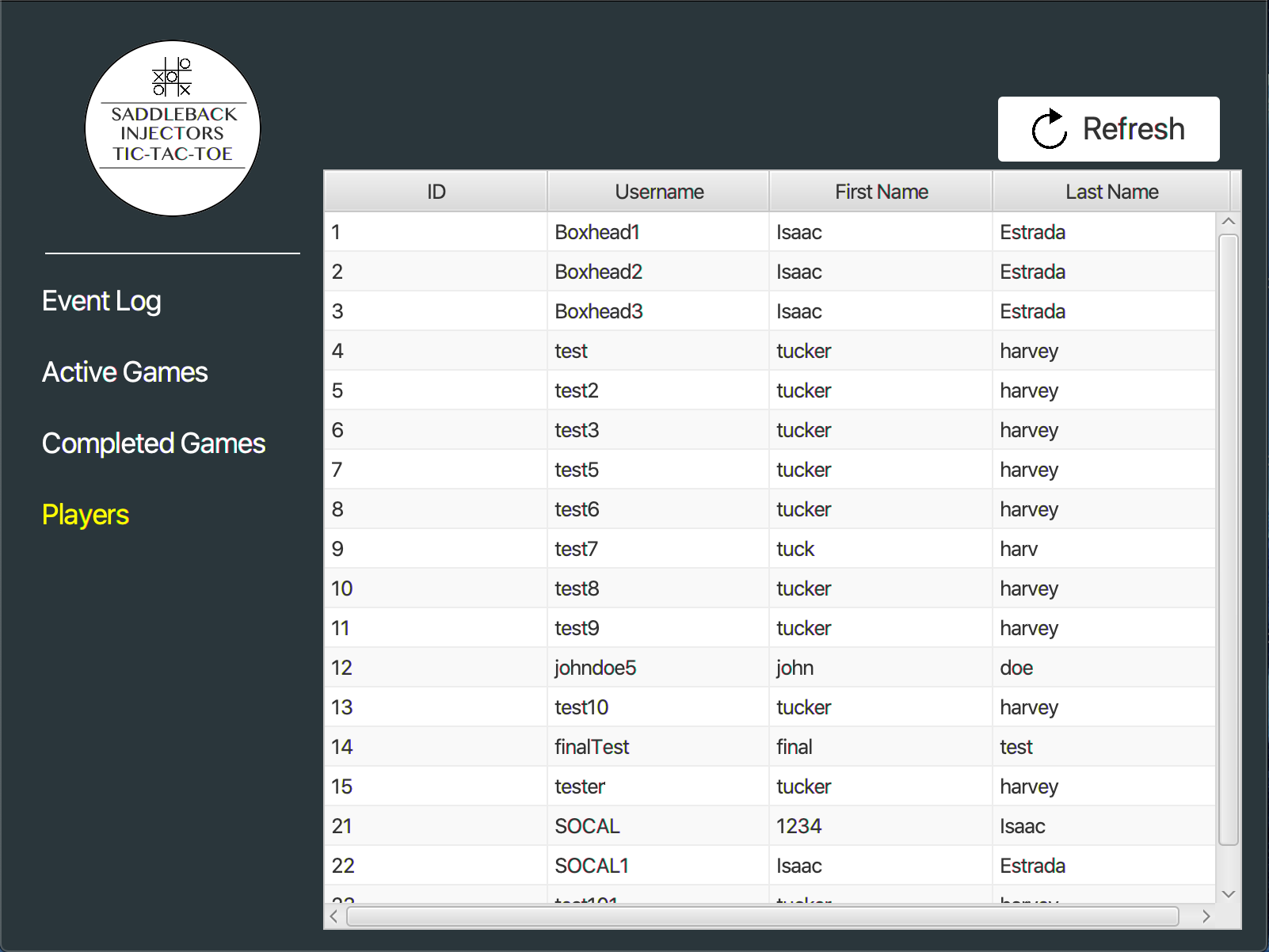
Task: Click the left arrow on horizontal scrollbar
Action: point(333,916)
